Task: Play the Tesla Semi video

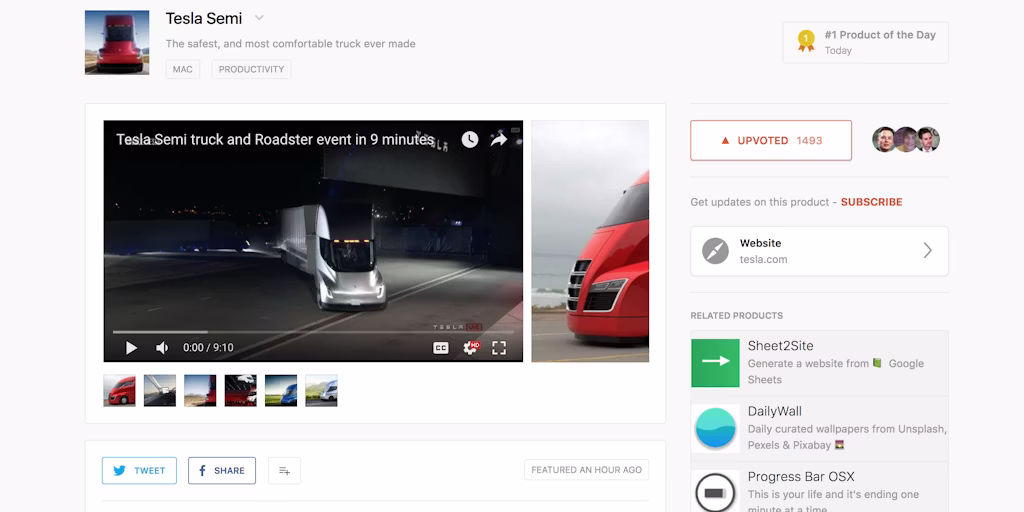Action: pyautogui.click(x=131, y=348)
